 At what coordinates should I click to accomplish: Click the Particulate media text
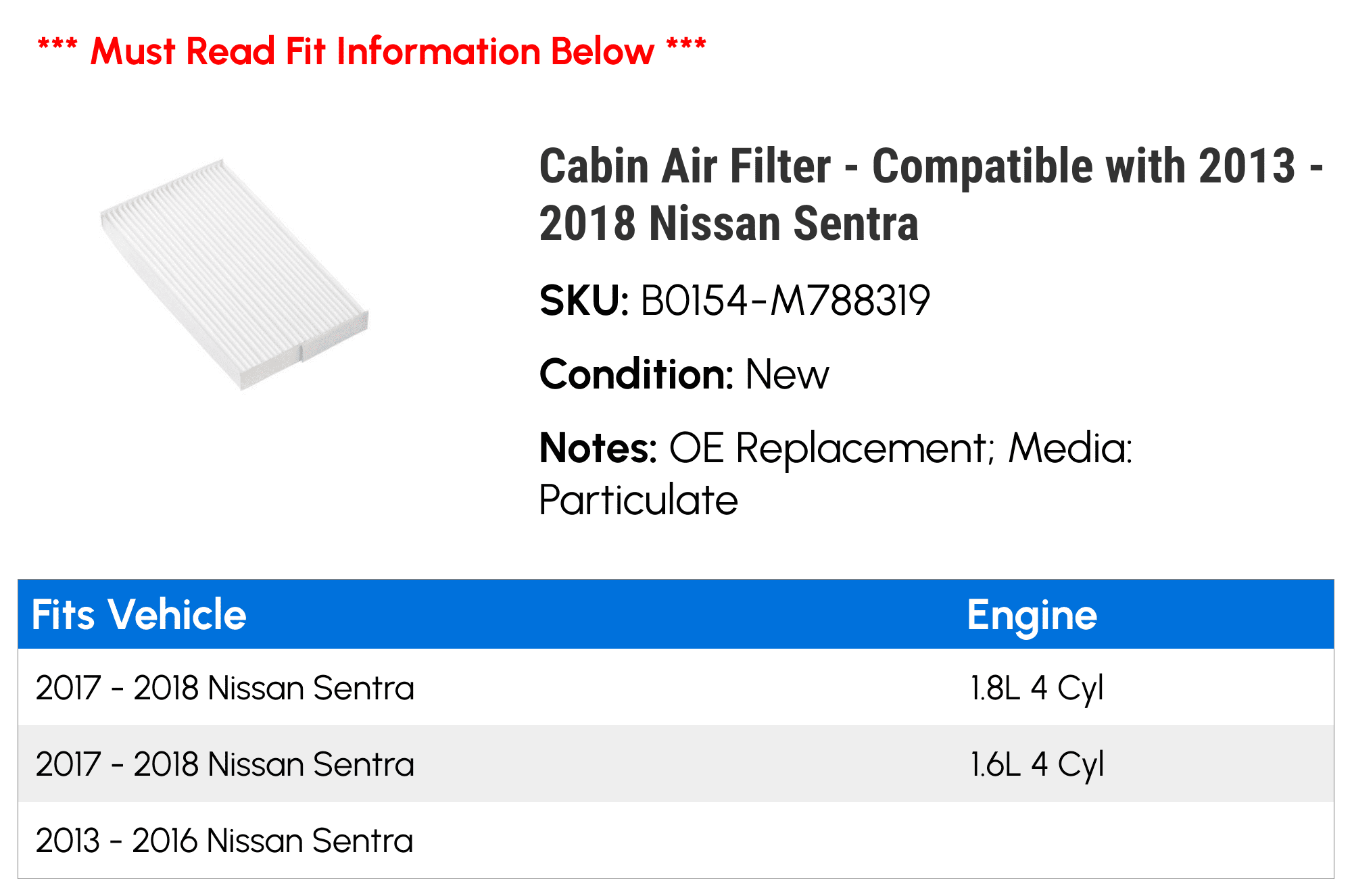(638, 500)
